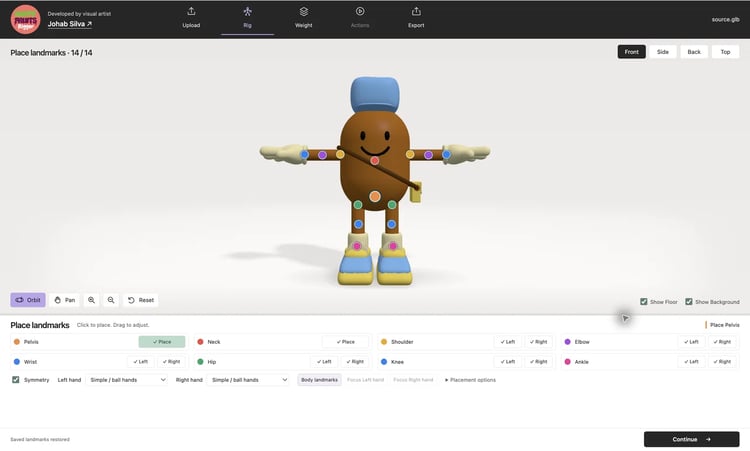Select the Pelvis Place button
This screenshot has width=750, height=451.
coord(162,341)
